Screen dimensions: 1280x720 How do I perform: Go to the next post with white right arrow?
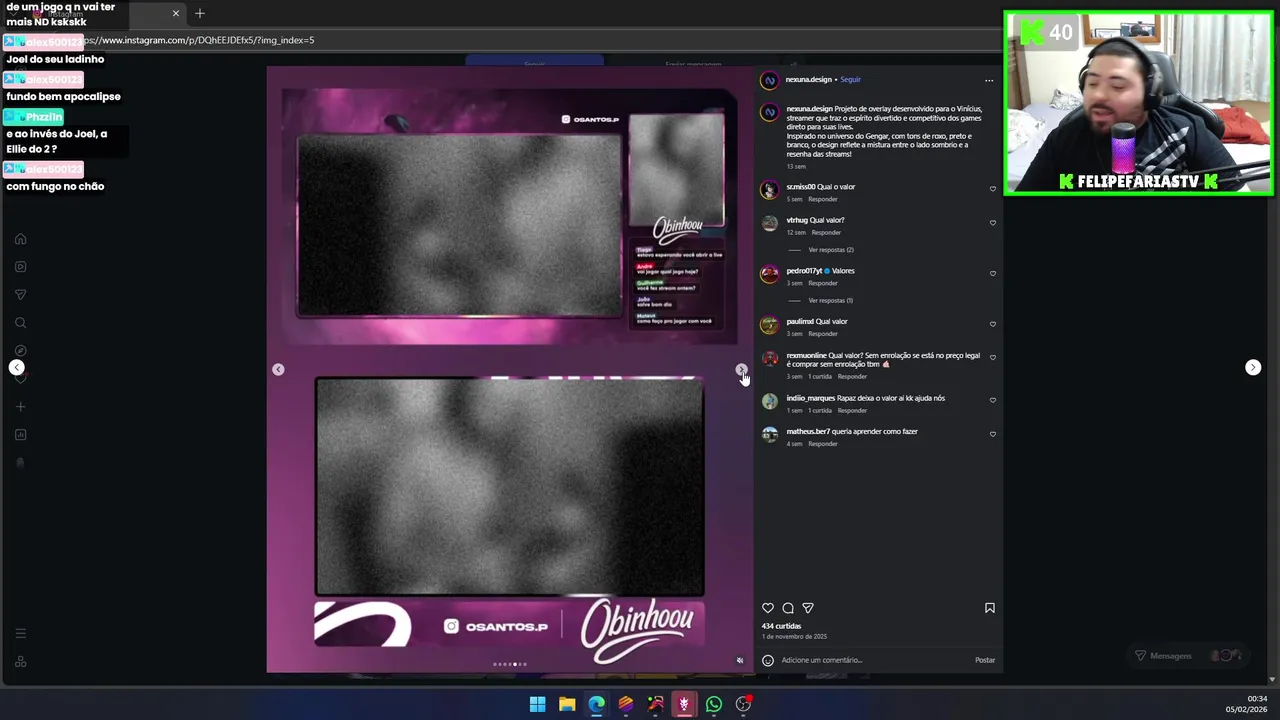click(x=1253, y=367)
